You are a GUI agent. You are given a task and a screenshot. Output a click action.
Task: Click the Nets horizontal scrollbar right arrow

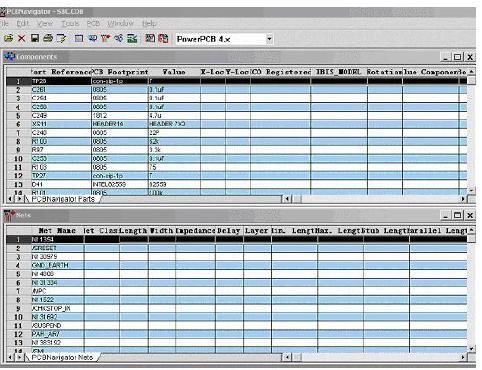(463, 357)
